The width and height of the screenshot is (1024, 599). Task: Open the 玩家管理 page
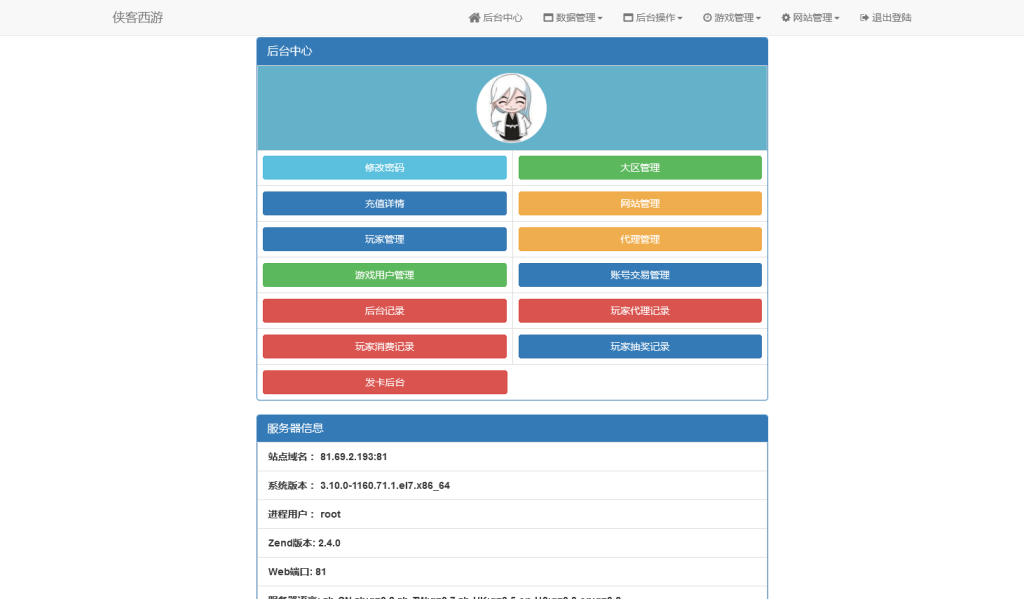[x=384, y=239]
